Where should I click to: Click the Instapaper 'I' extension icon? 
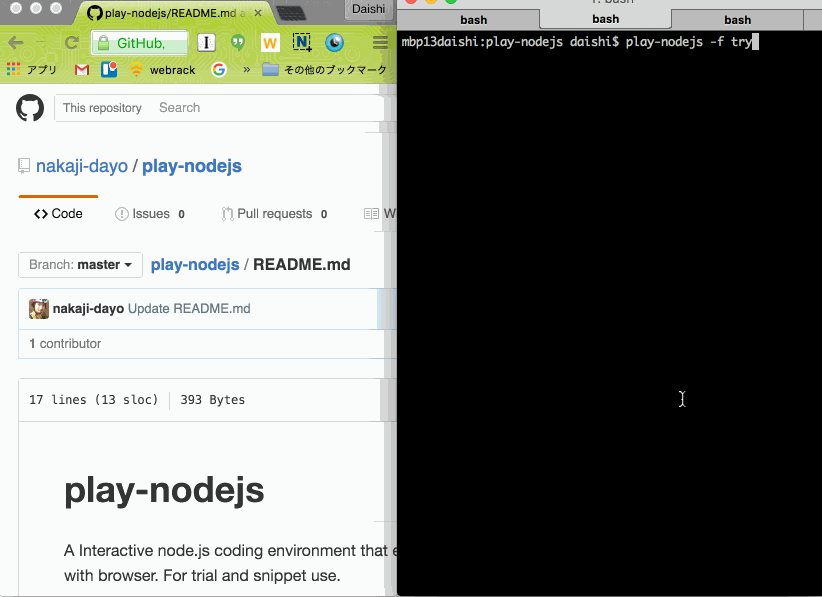coord(207,42)
